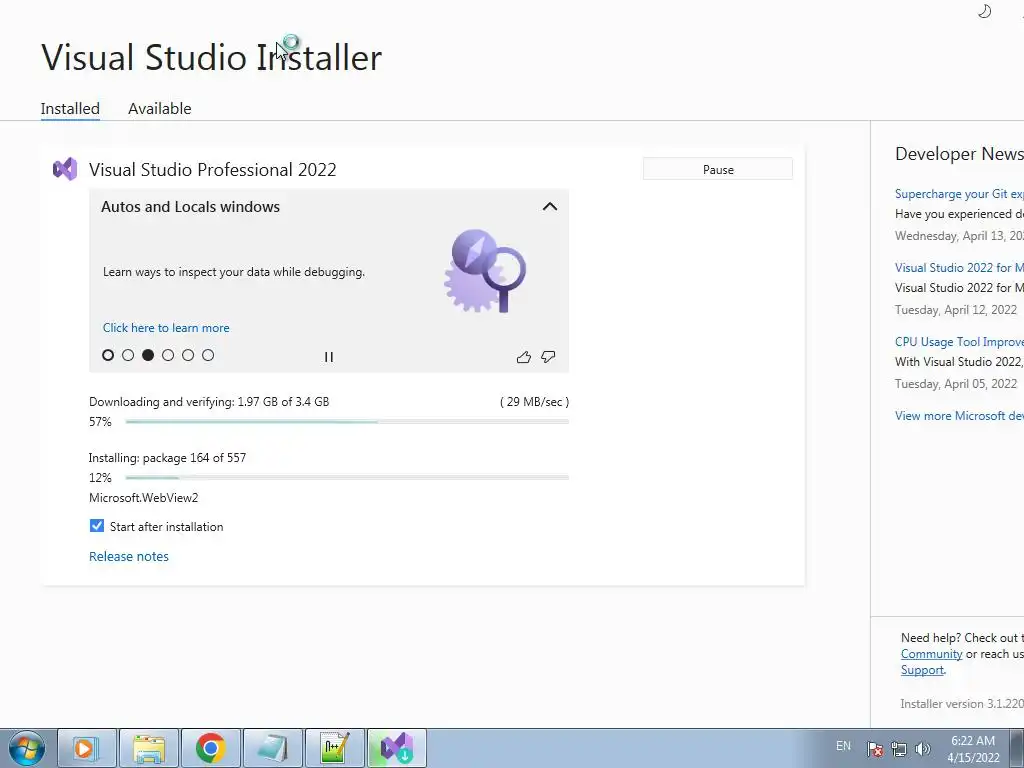Open the Support link
Viewport: 1024px width, 768px height.
(922, 670)
